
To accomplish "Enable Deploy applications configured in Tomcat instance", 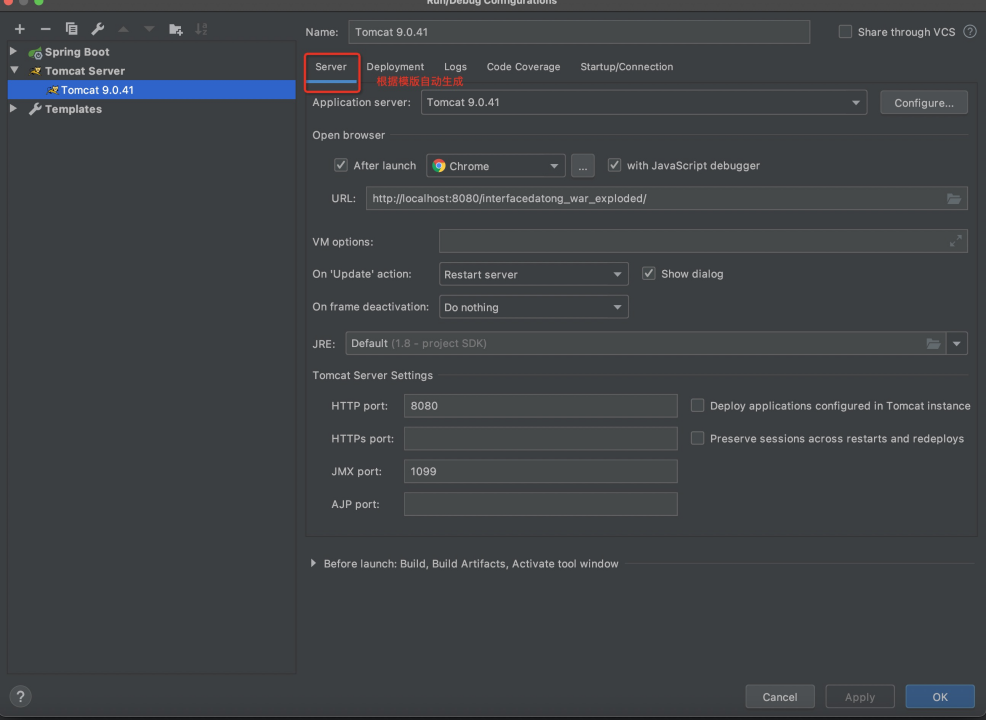I will pos(697,405).
